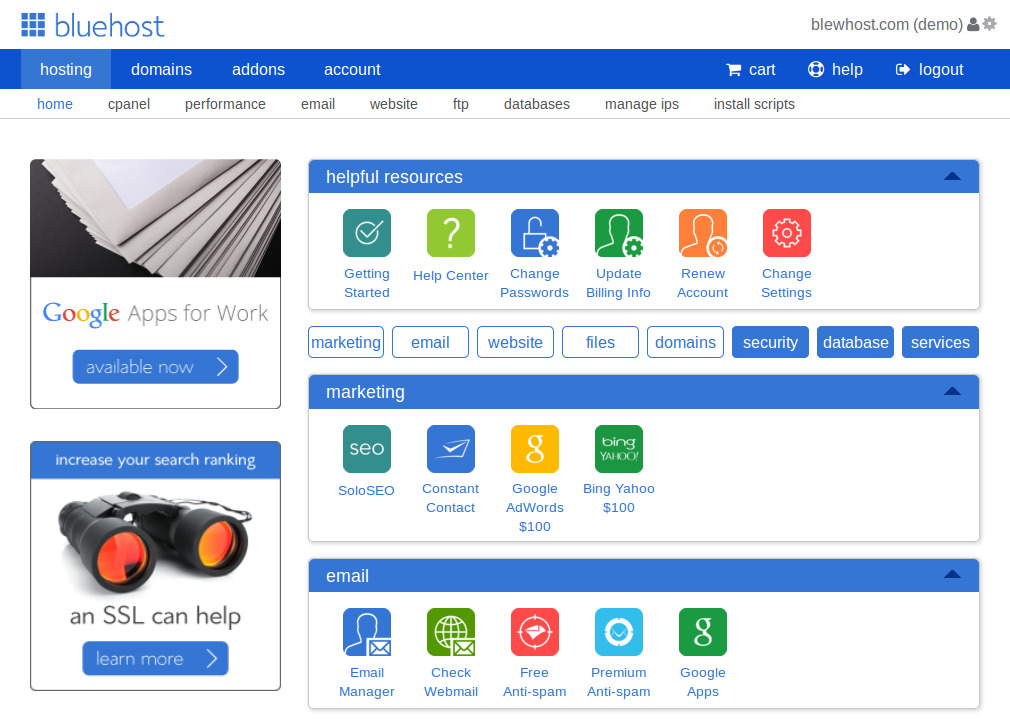This screenshot has width=1010, height=721.
Task: Open the Premium Anti-spam icon
Action: (618, 631)
